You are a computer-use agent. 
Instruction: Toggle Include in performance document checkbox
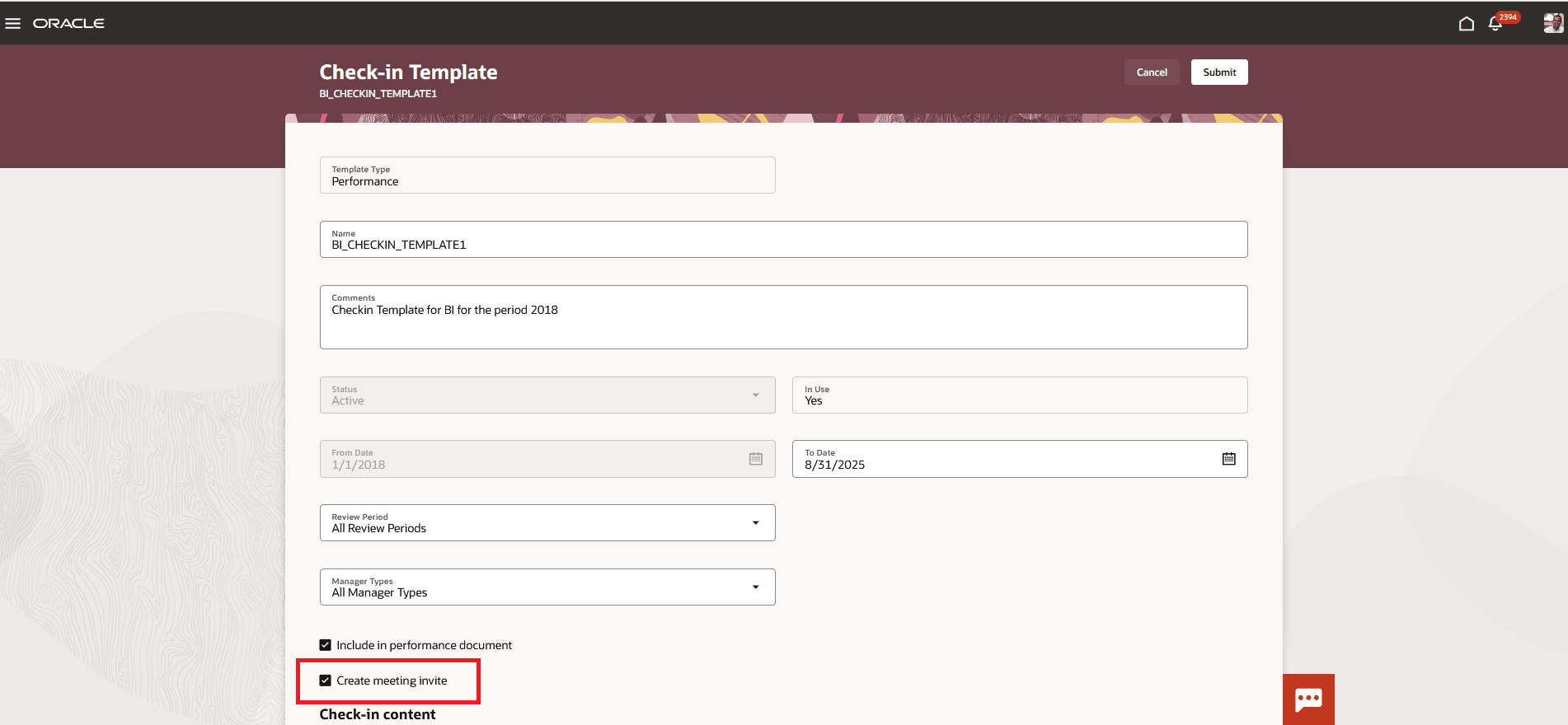[x=326, y=645]
